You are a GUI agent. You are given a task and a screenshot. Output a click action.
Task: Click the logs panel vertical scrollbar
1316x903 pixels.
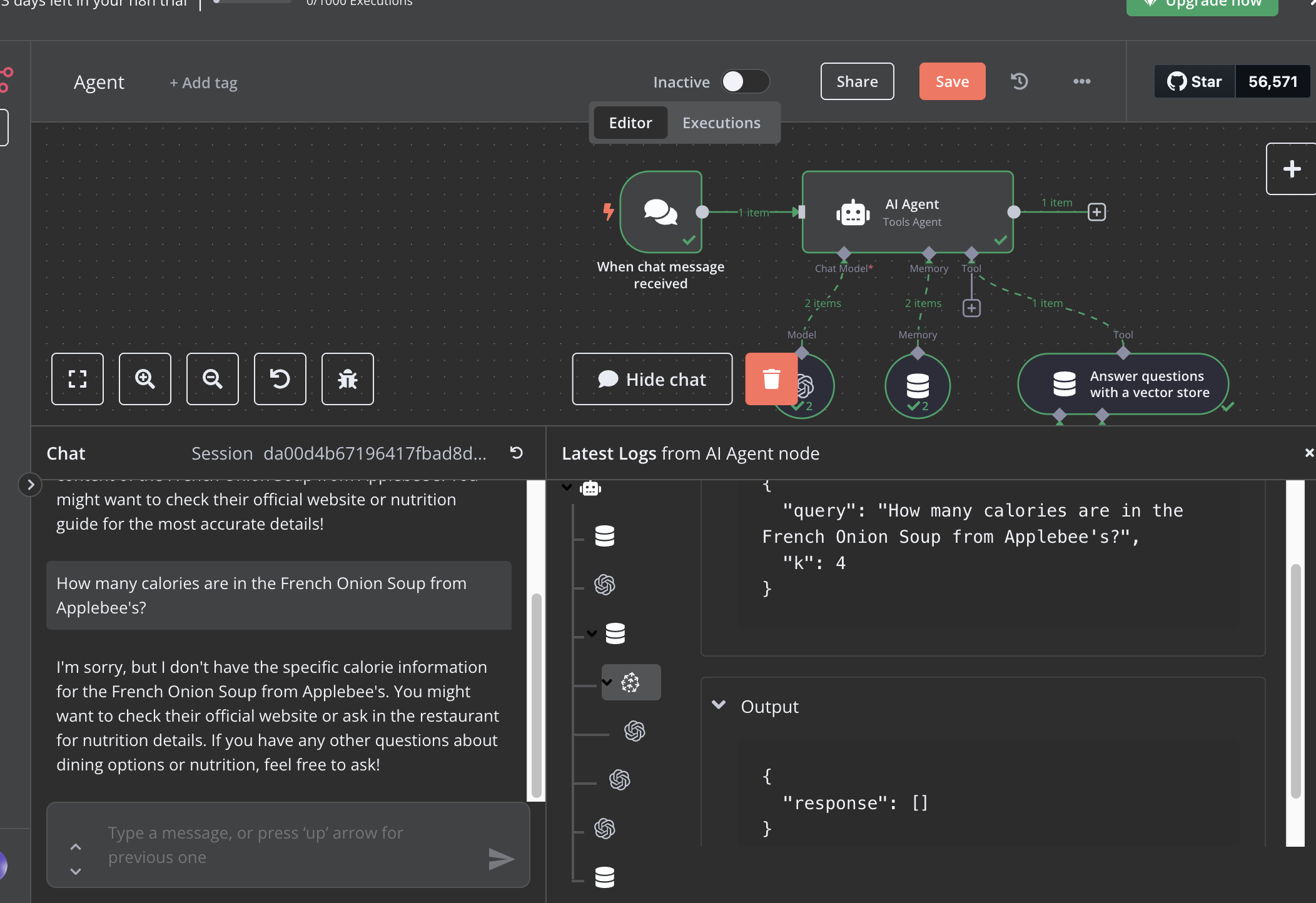point(1295,680)
